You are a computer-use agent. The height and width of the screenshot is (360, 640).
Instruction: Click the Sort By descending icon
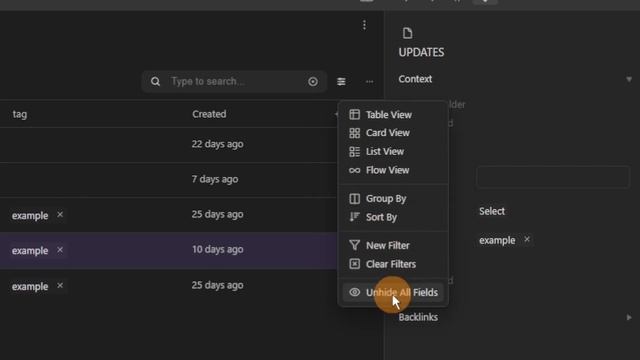[x=354, y=217]
